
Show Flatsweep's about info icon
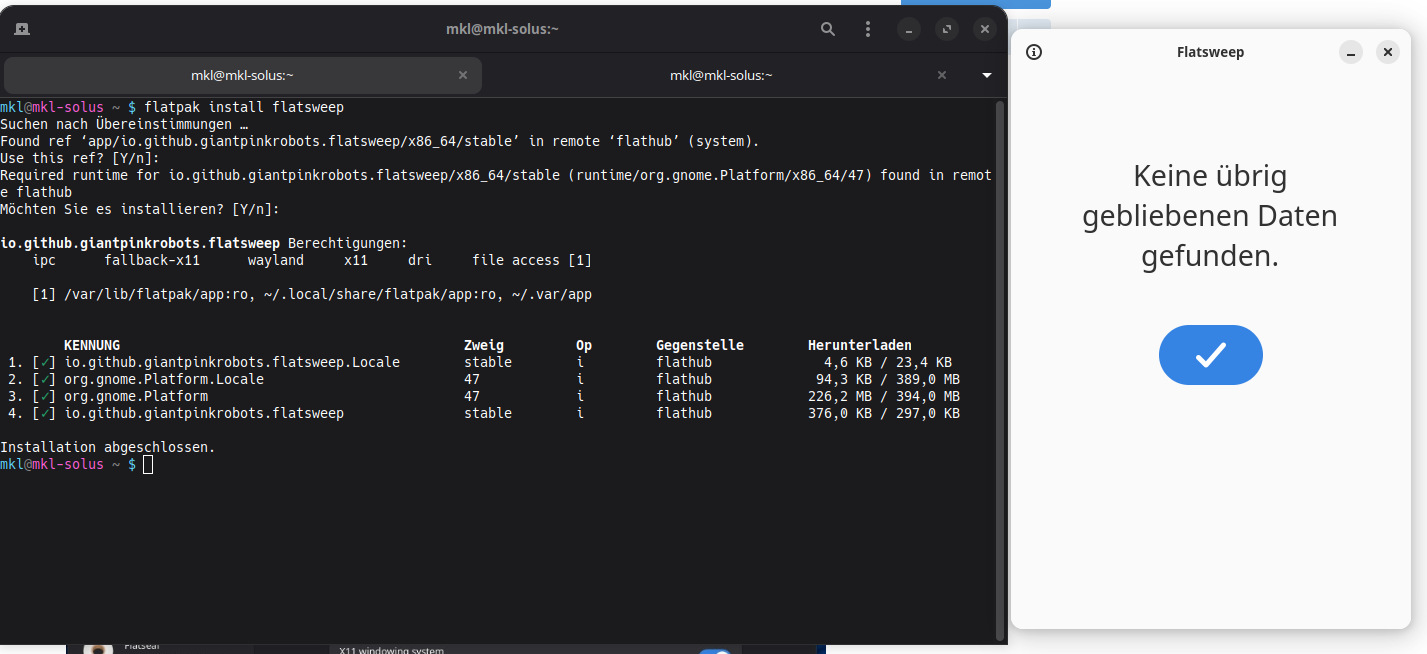[x=1034, y=52]
